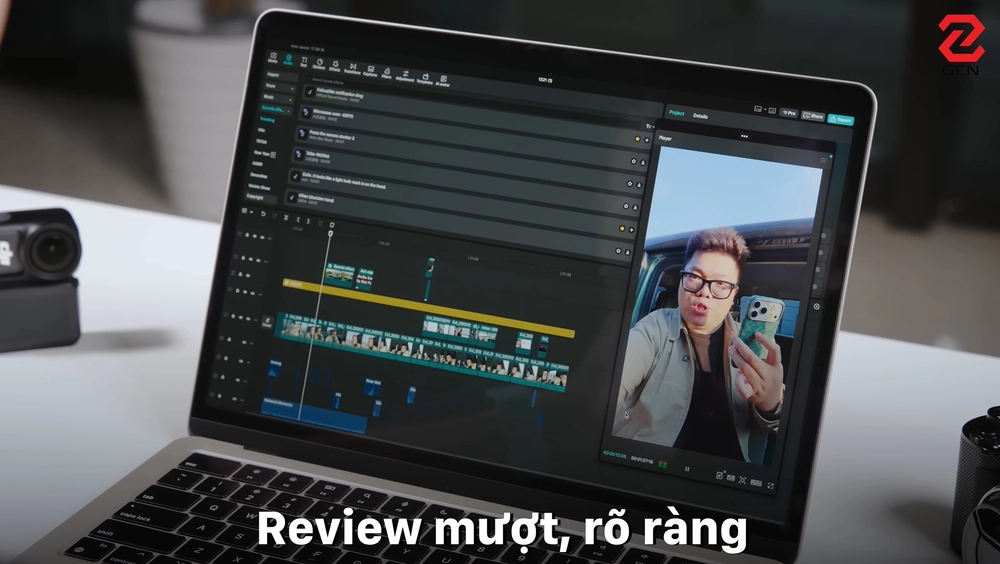Select the Trending sound category

(268, 120)
